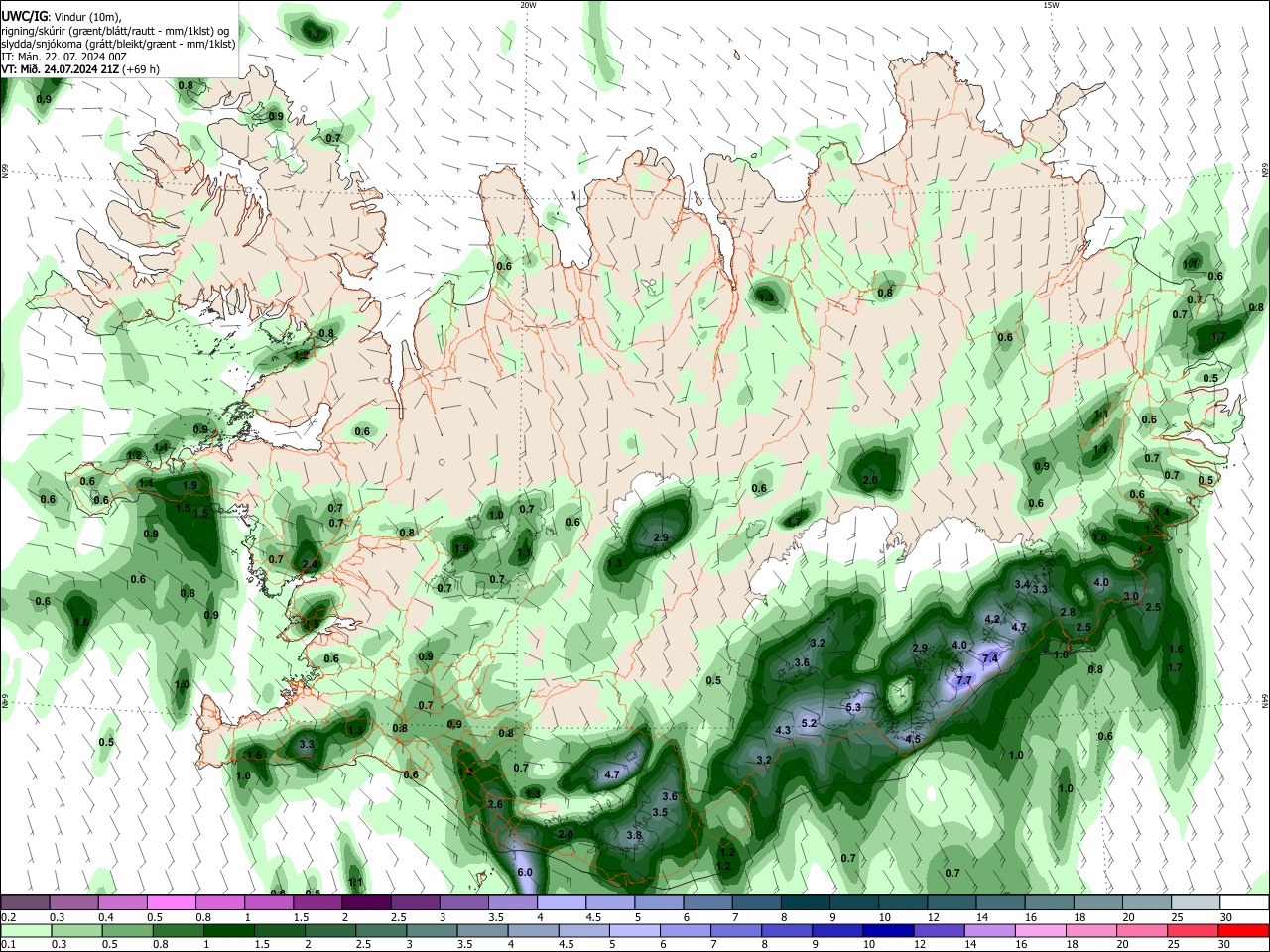Screen dimensions: 1270x952
Task: Select the 2.8 precipitation value
Action: [1068, 612]
